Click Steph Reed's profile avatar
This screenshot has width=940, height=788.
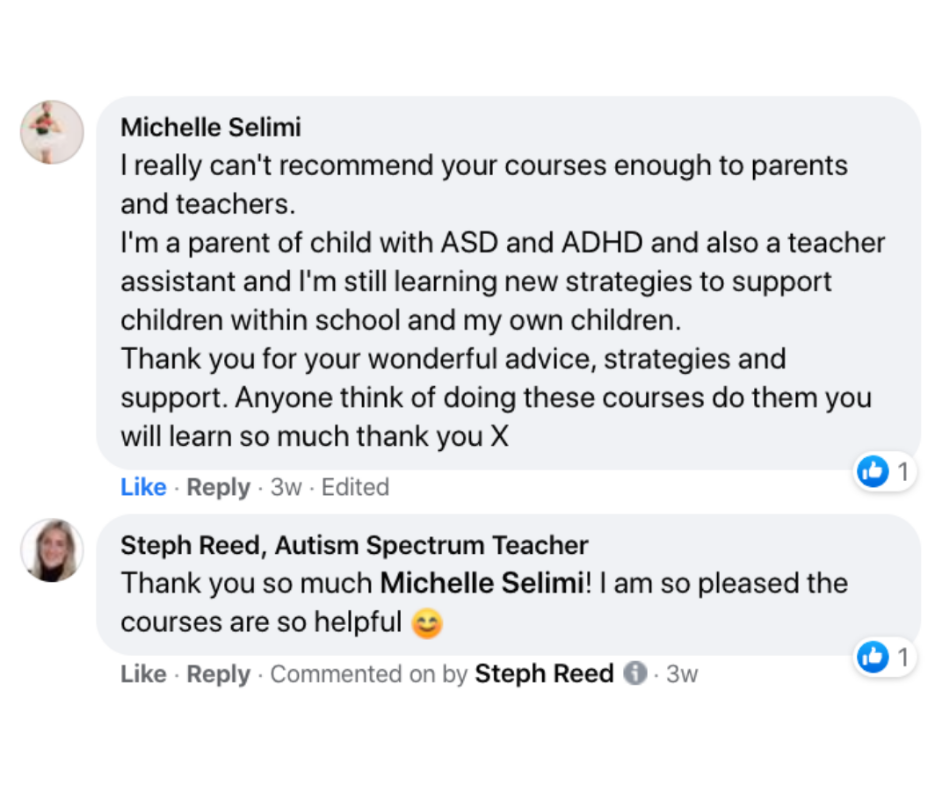click(x=52, y=550)
